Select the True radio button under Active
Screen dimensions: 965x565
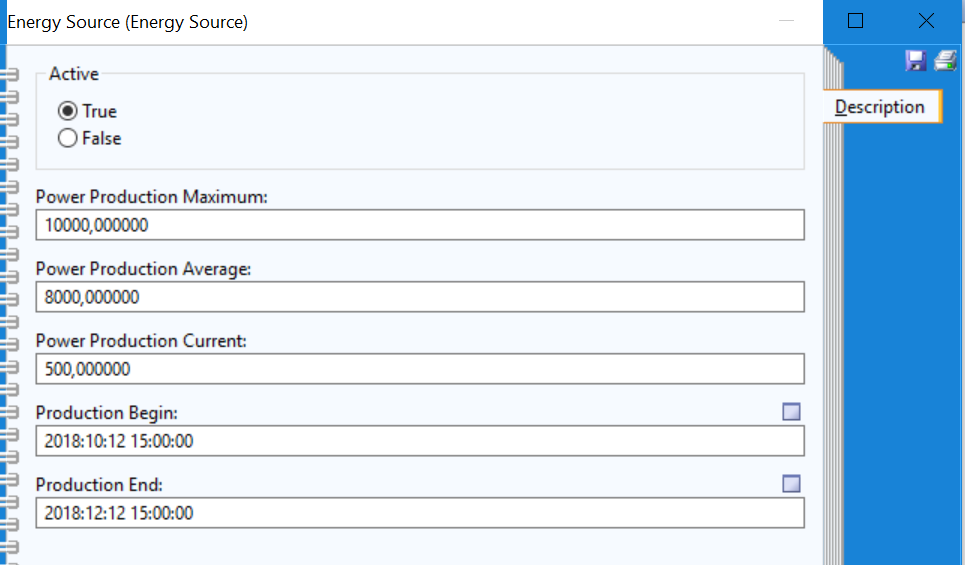click(68, 111)
